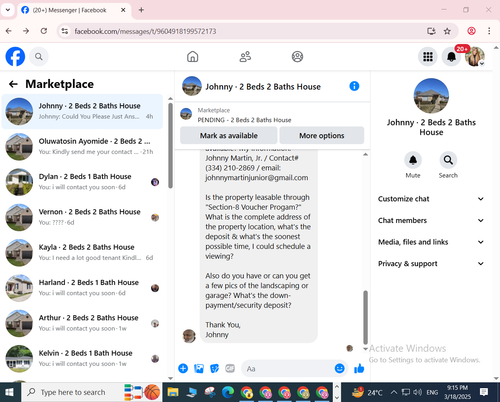Open the Facebook logo home link

15,57
